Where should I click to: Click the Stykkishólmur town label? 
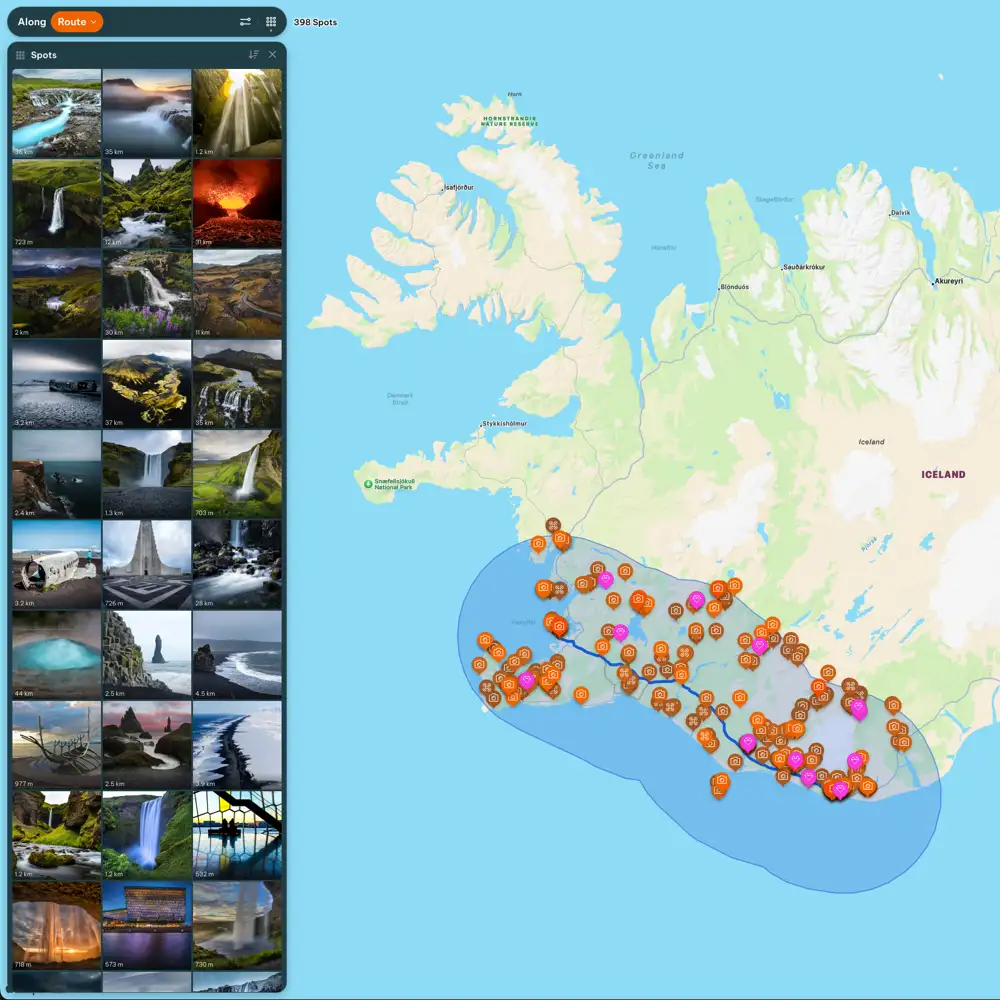pyautogui.click(x=504, y=423)
